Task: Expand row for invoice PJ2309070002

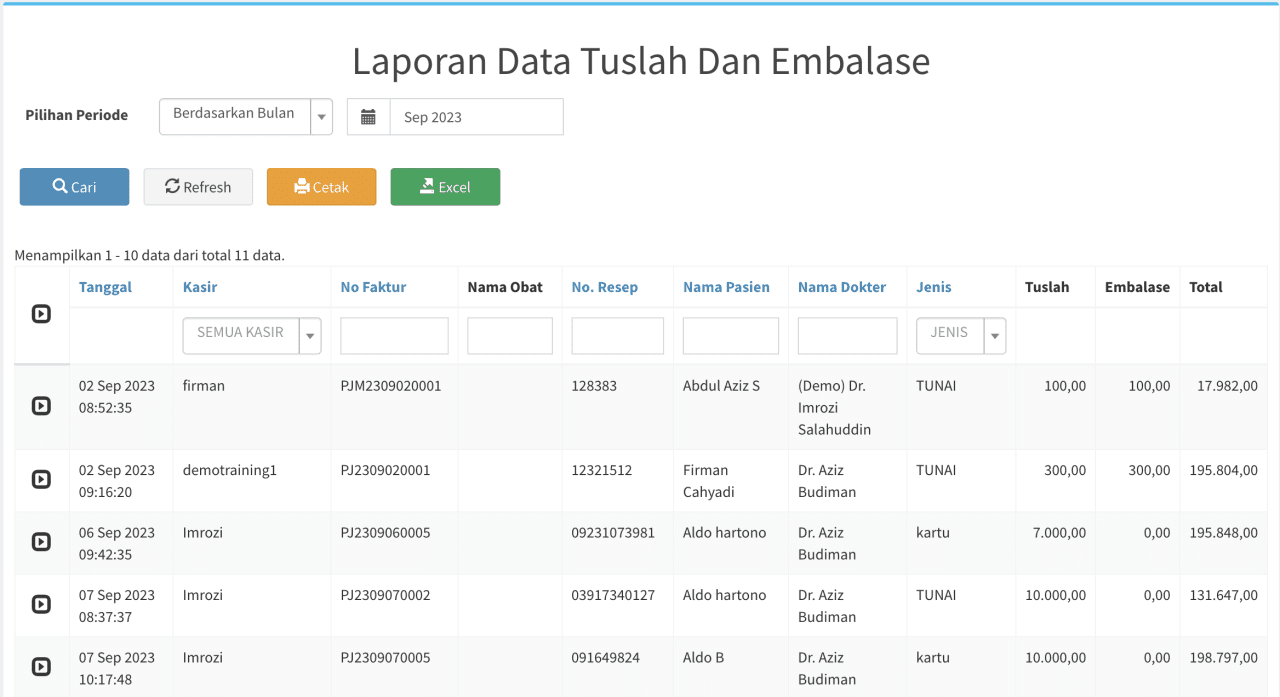Action: [41, 605]
